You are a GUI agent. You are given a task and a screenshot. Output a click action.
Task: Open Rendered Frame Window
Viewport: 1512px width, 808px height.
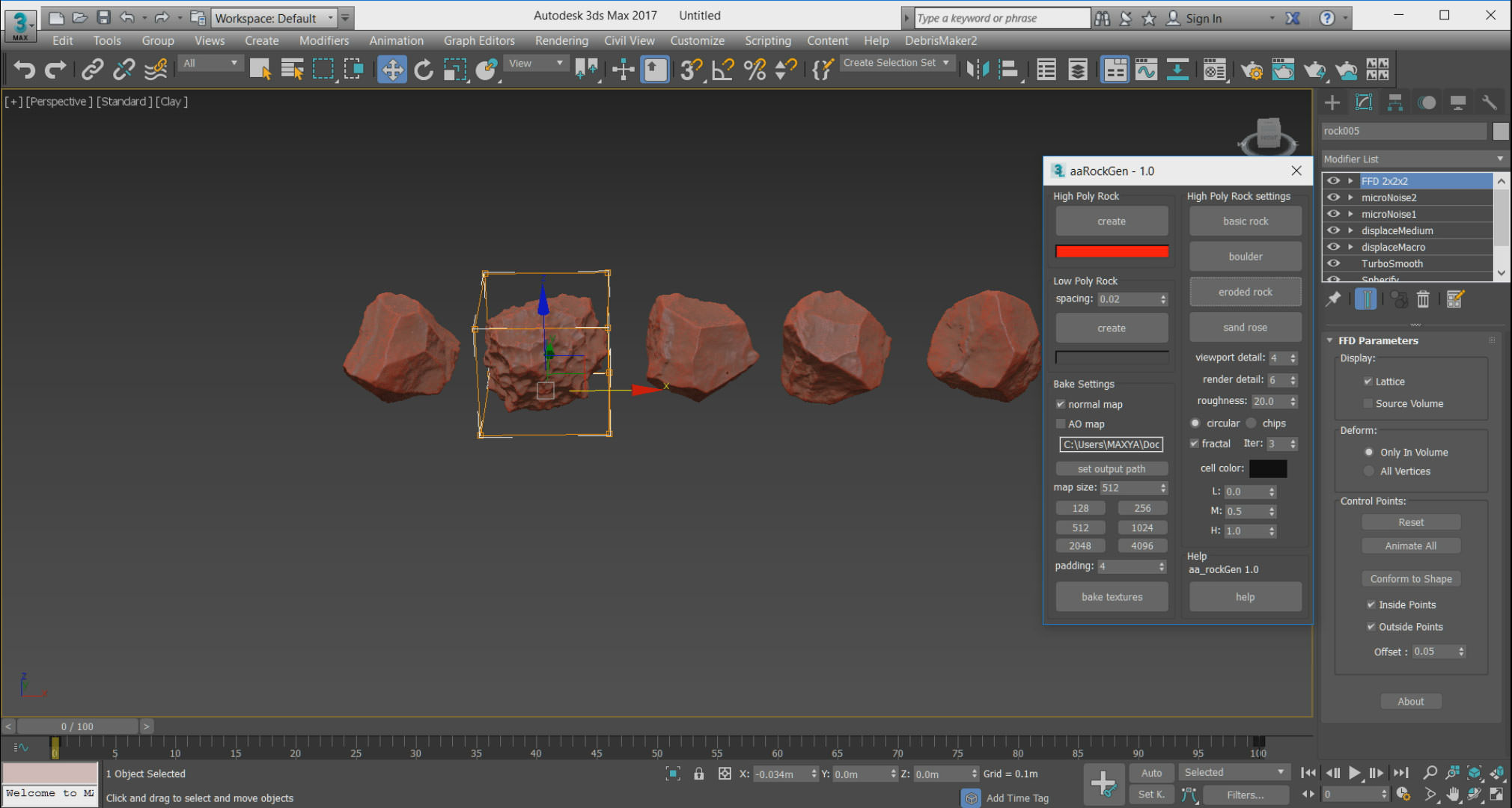[1283, 70]
